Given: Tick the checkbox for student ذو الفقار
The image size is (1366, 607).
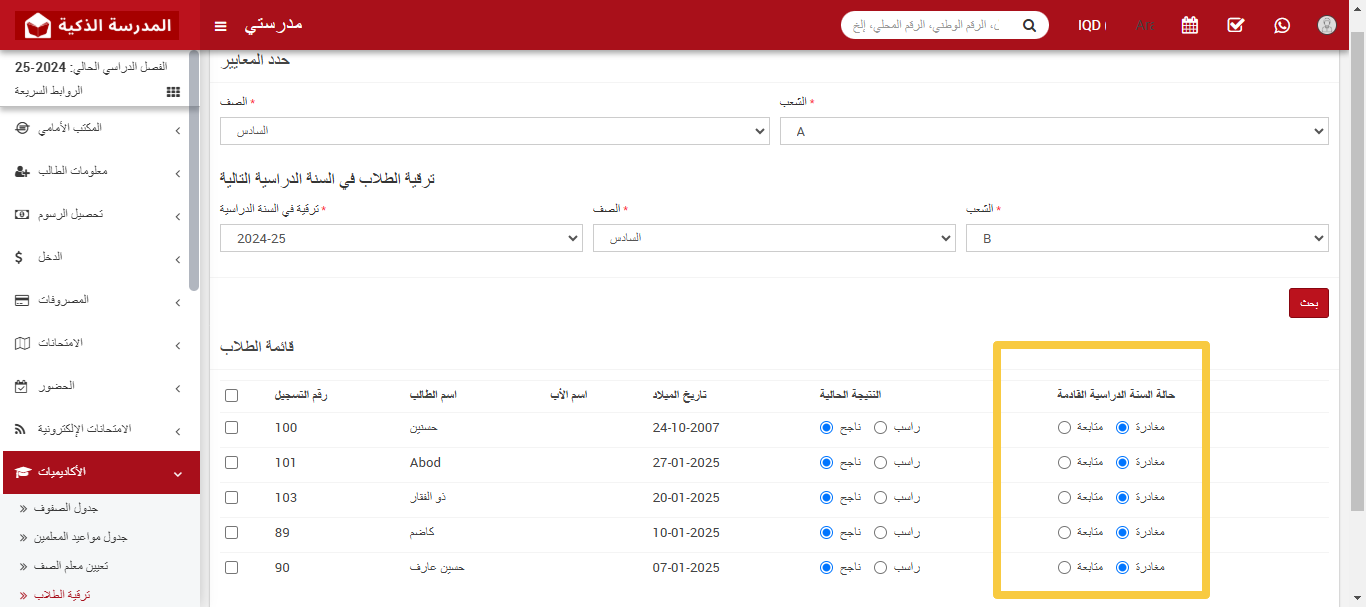Looking at the screenshot, I should click(x=231, y=497).
